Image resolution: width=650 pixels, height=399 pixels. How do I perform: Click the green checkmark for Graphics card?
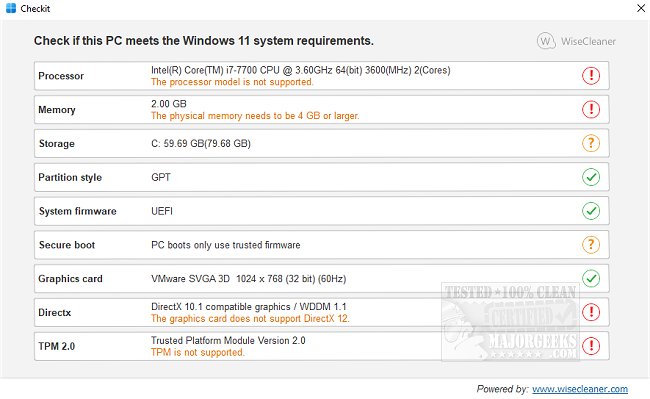click(x=591, y=278)
